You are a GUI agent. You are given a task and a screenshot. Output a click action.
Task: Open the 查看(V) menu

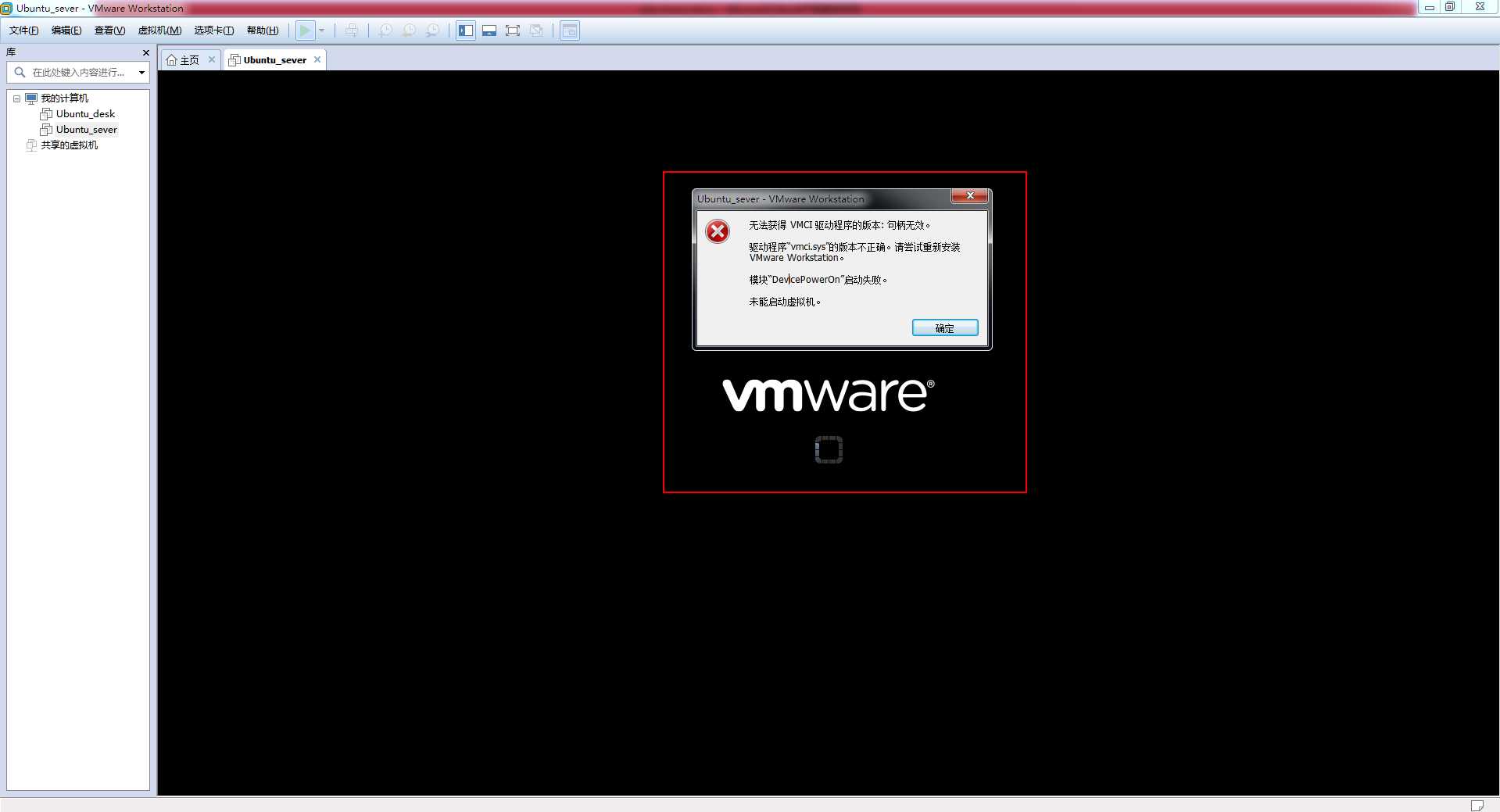(109, 30)
